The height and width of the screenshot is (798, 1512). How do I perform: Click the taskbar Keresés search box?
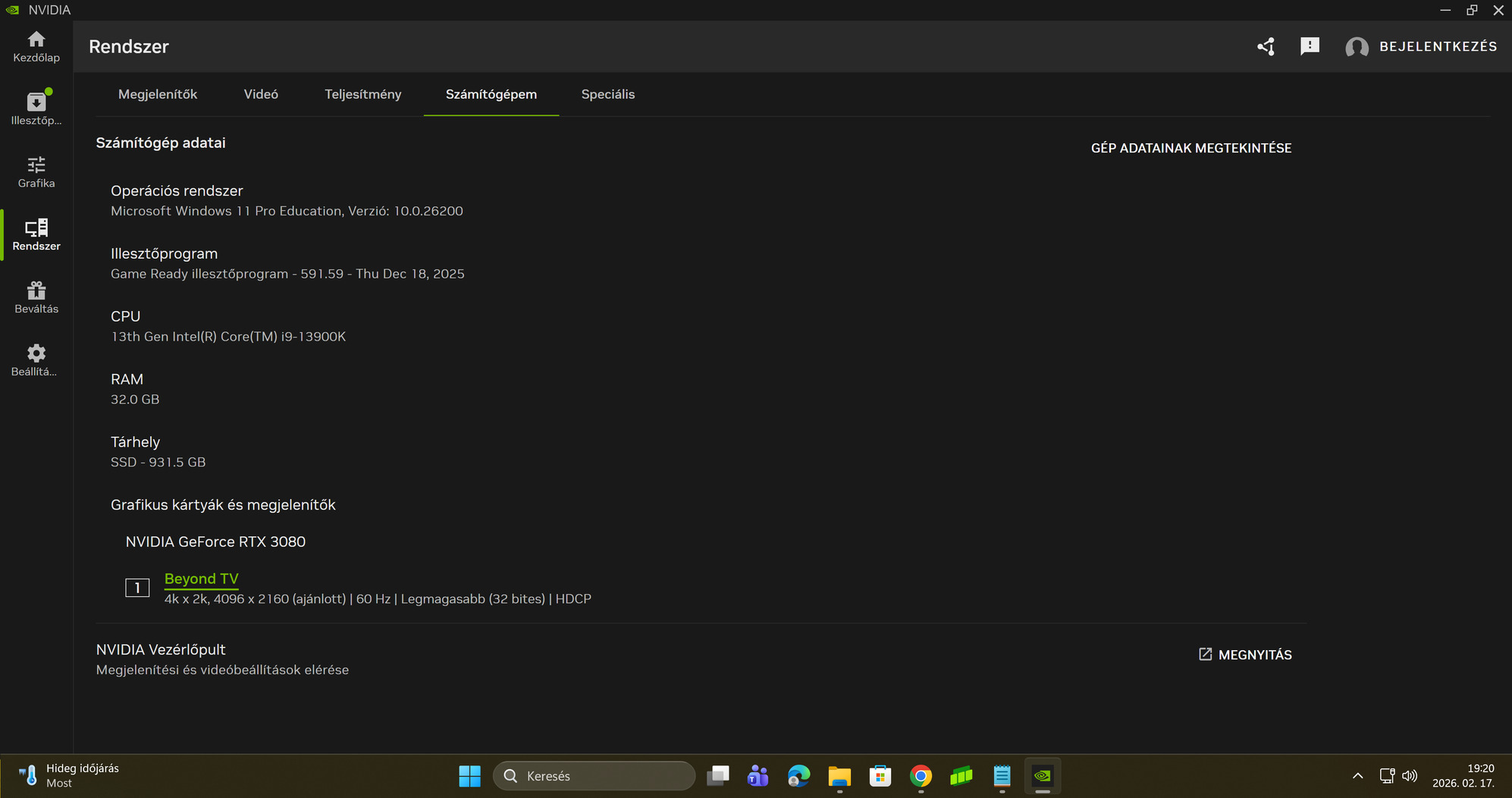click(x=594, y=776)
